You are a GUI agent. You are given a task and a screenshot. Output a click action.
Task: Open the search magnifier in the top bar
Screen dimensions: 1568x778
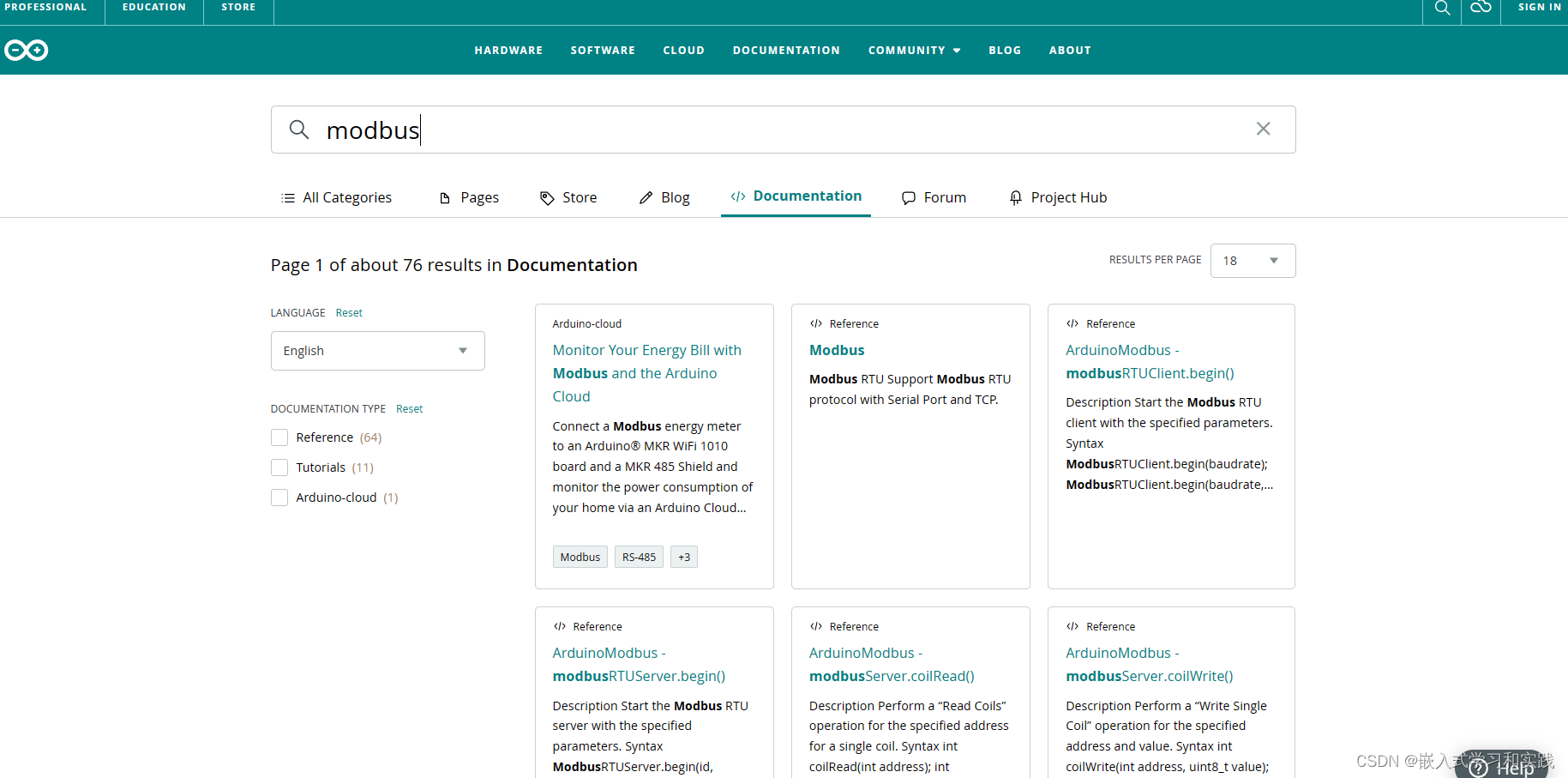click(1443, 8)
